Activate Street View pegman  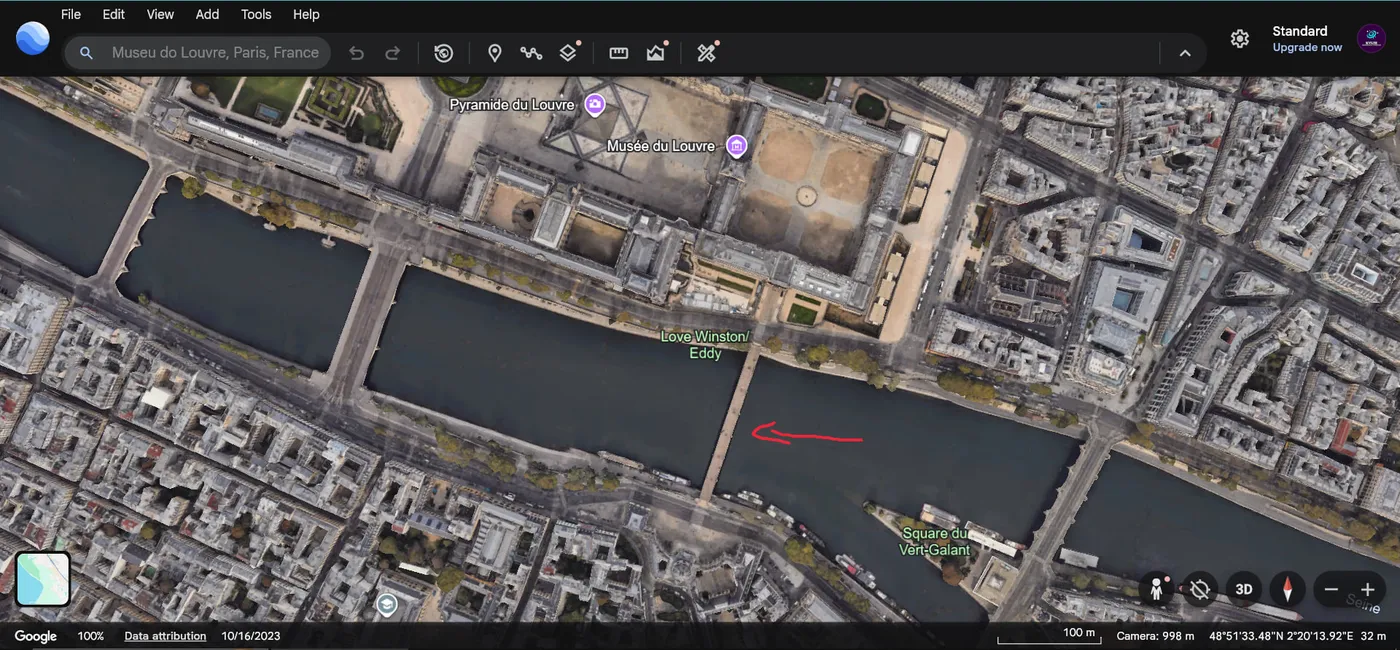(1157, 589)
